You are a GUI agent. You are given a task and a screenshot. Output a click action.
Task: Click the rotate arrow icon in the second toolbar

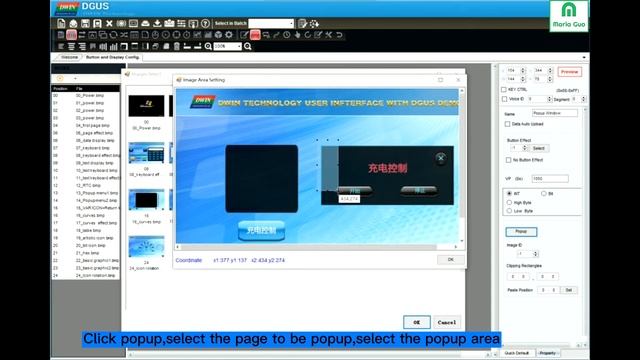click(x=308, y=35)
